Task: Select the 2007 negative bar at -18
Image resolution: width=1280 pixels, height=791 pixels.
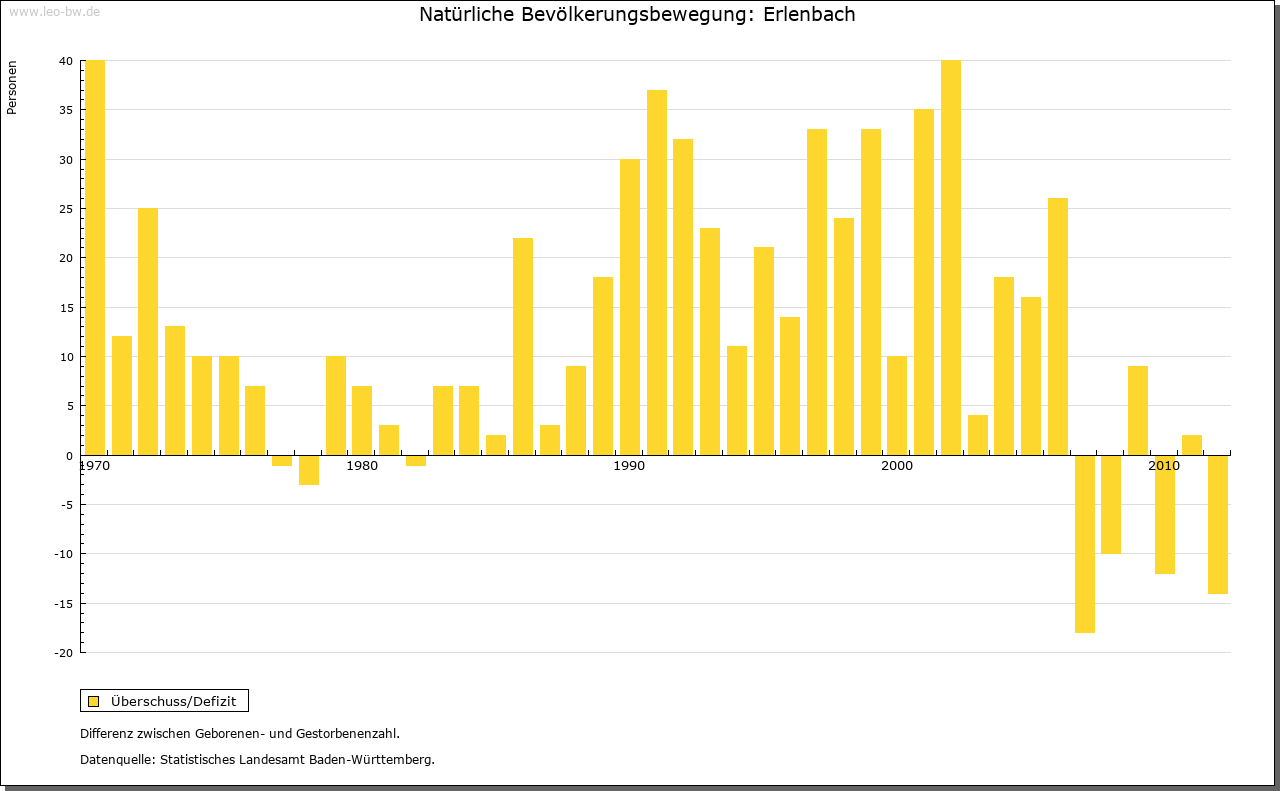Action: [1084, 543]
